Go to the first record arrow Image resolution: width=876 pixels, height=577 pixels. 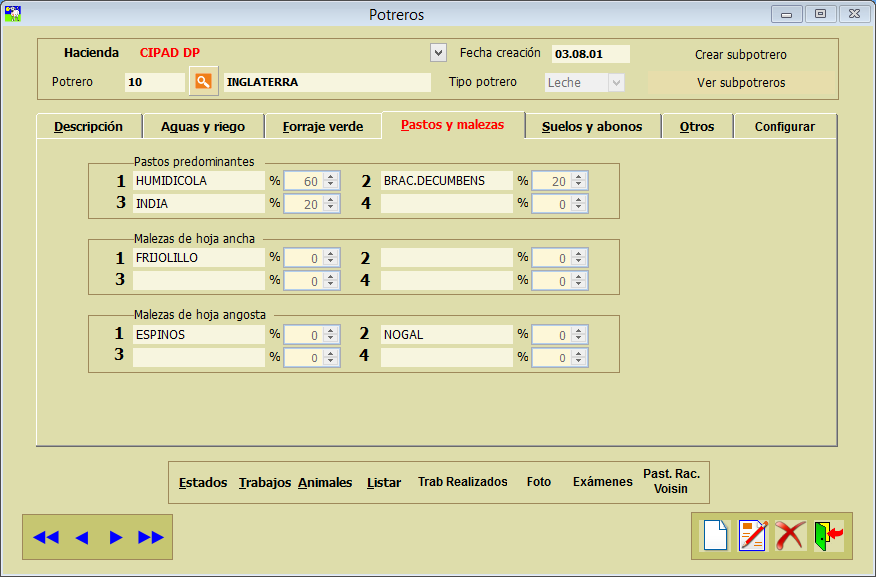click(46, 537)
